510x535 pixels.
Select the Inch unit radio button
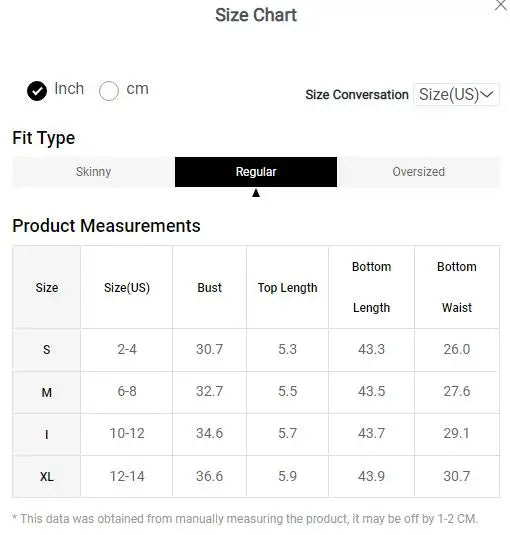coord(37,91)
